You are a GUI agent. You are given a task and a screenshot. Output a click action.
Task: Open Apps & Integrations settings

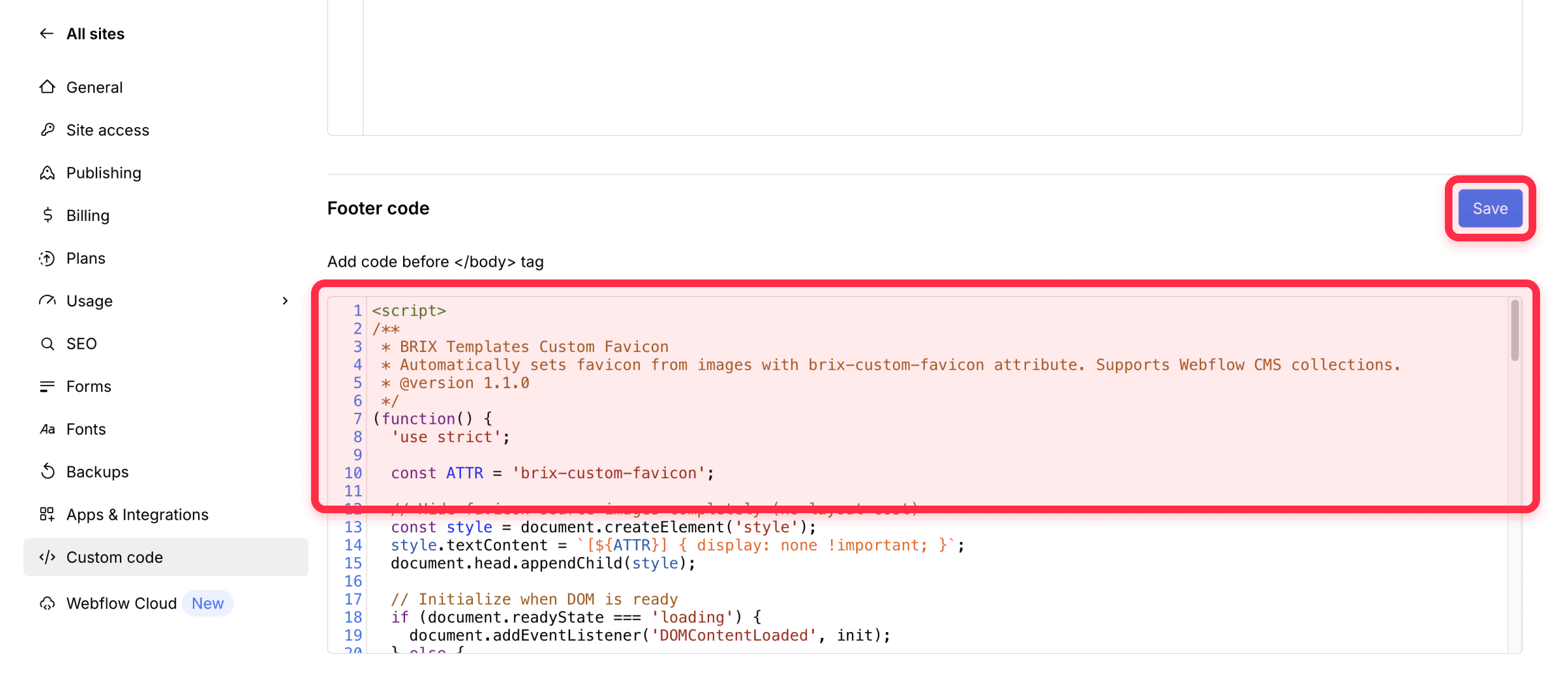tap(138, 514)
